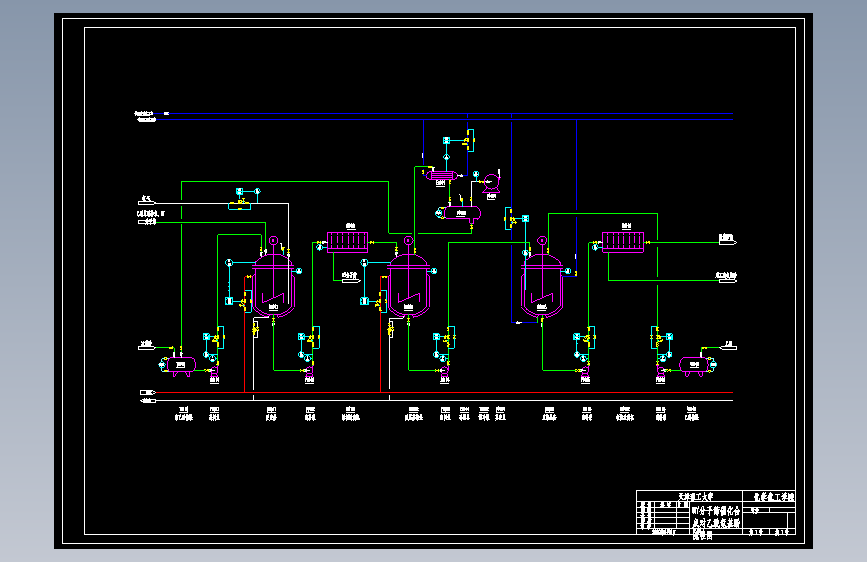Select the shell-and-tube condenser symbol
Image resolution: width=867 pixels, height=562 pixels.
(441, 176)
